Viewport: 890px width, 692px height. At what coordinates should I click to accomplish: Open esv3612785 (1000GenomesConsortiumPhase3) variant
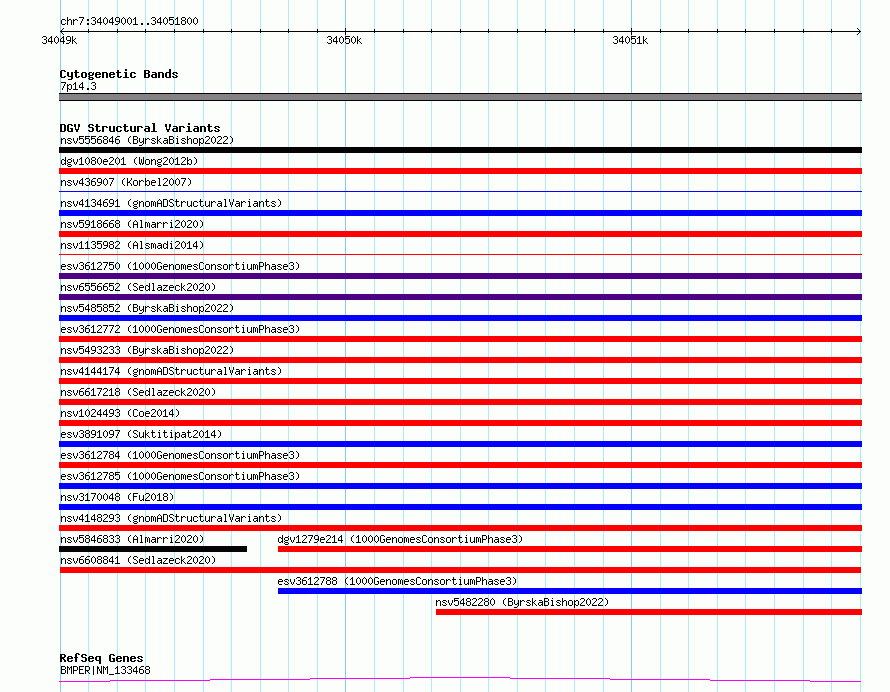click(180, 476)
